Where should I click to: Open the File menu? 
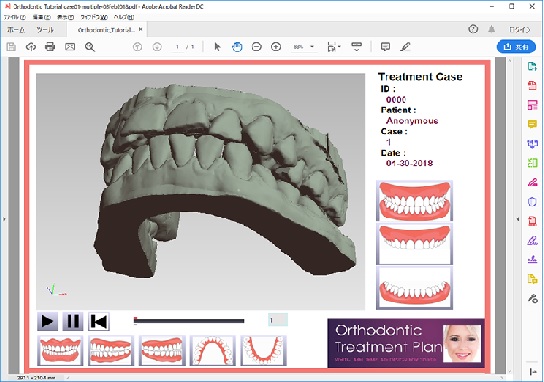point(14,17)
